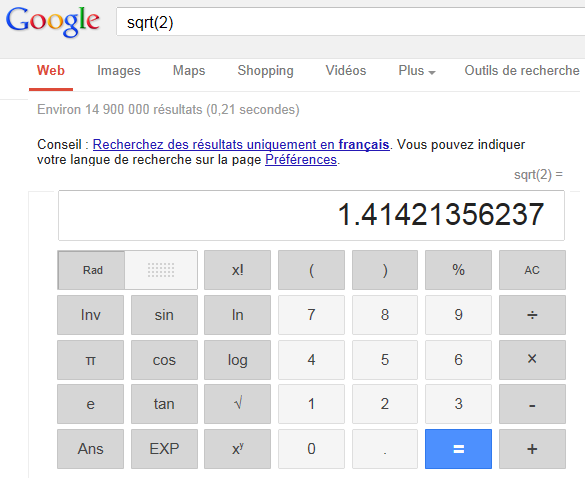
Task: Click the x to the power y key
Action: click(x=237, y=449)
